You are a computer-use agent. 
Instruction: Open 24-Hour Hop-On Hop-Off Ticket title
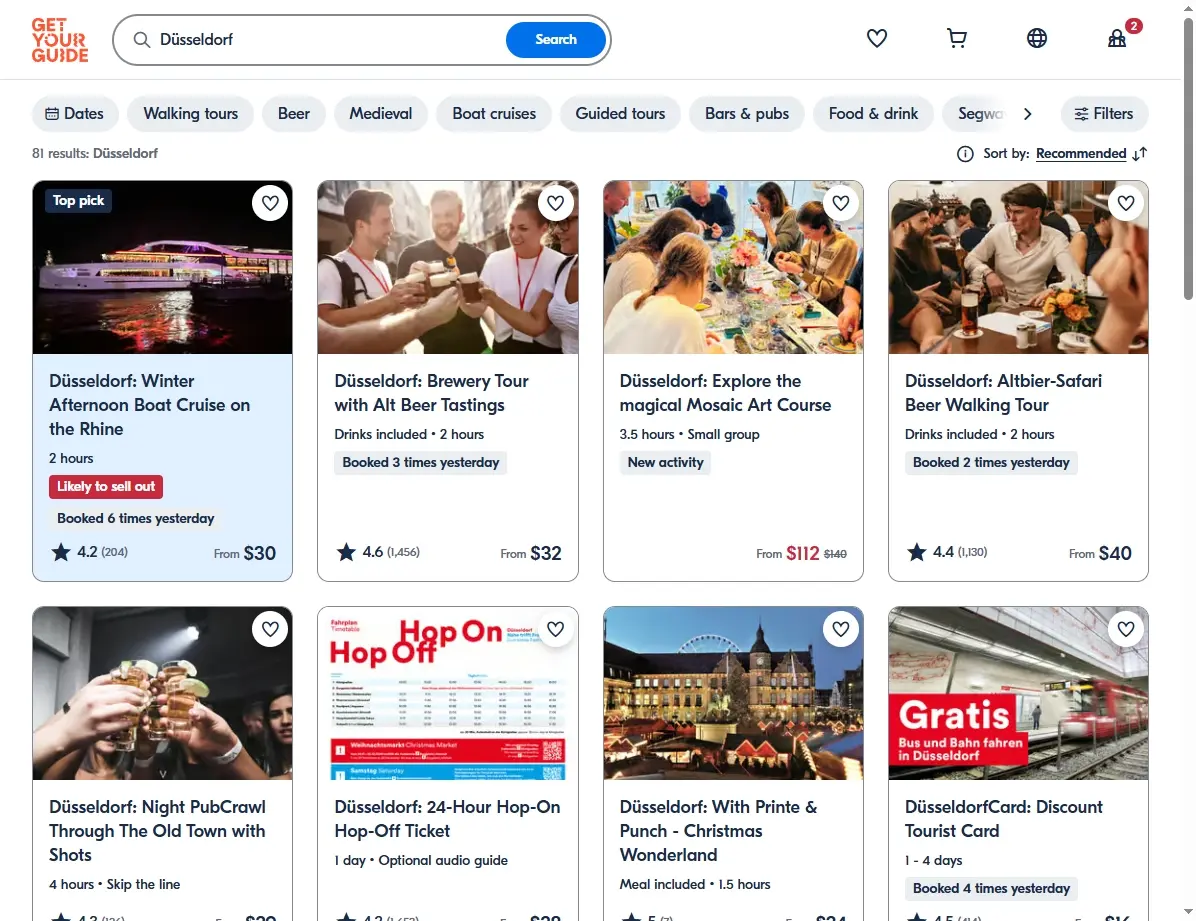pyautogui.click(x=447, y=819)
